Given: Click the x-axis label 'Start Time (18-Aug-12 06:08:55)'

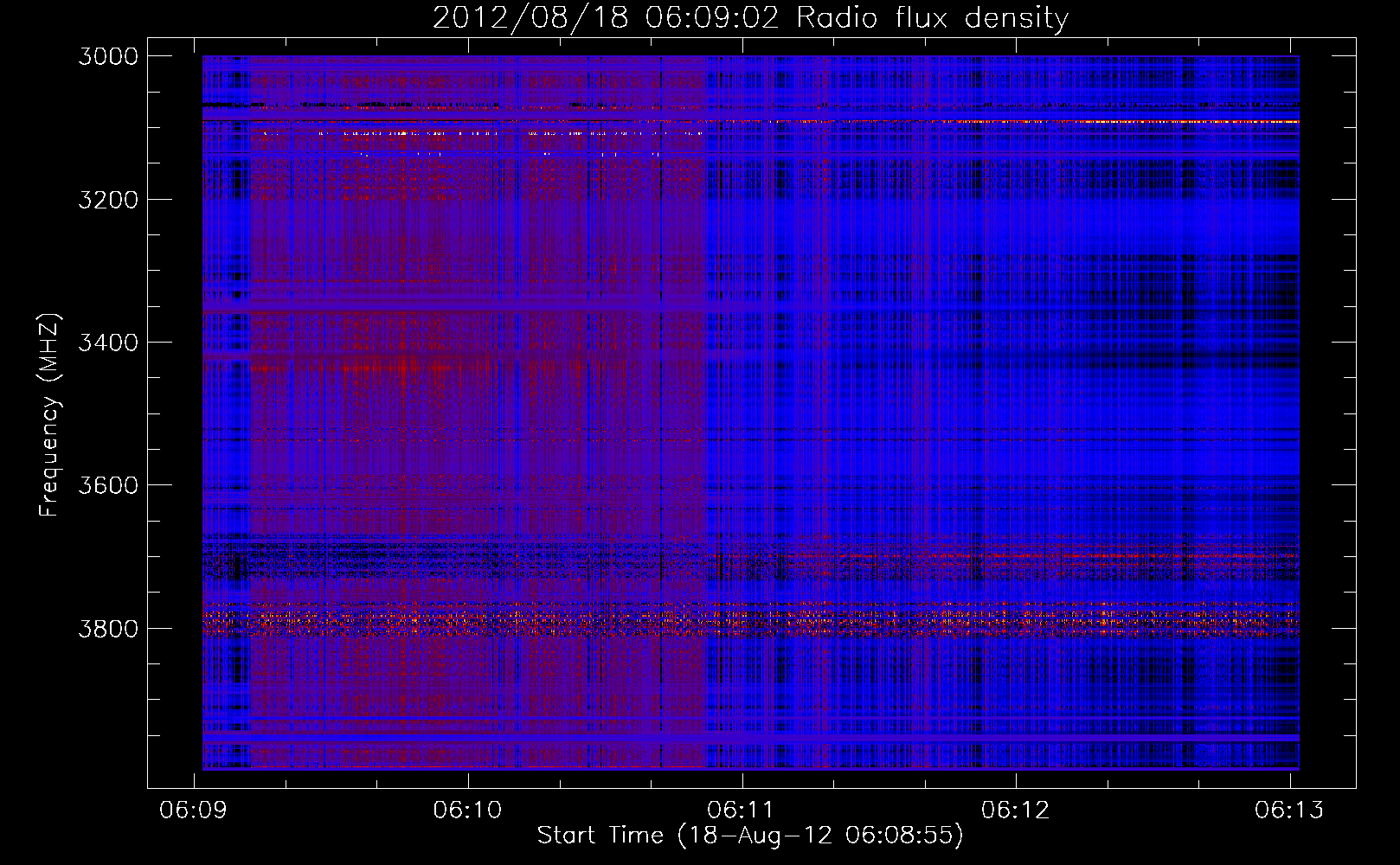Looking at the screenshot, I should (x=750, y=835).
